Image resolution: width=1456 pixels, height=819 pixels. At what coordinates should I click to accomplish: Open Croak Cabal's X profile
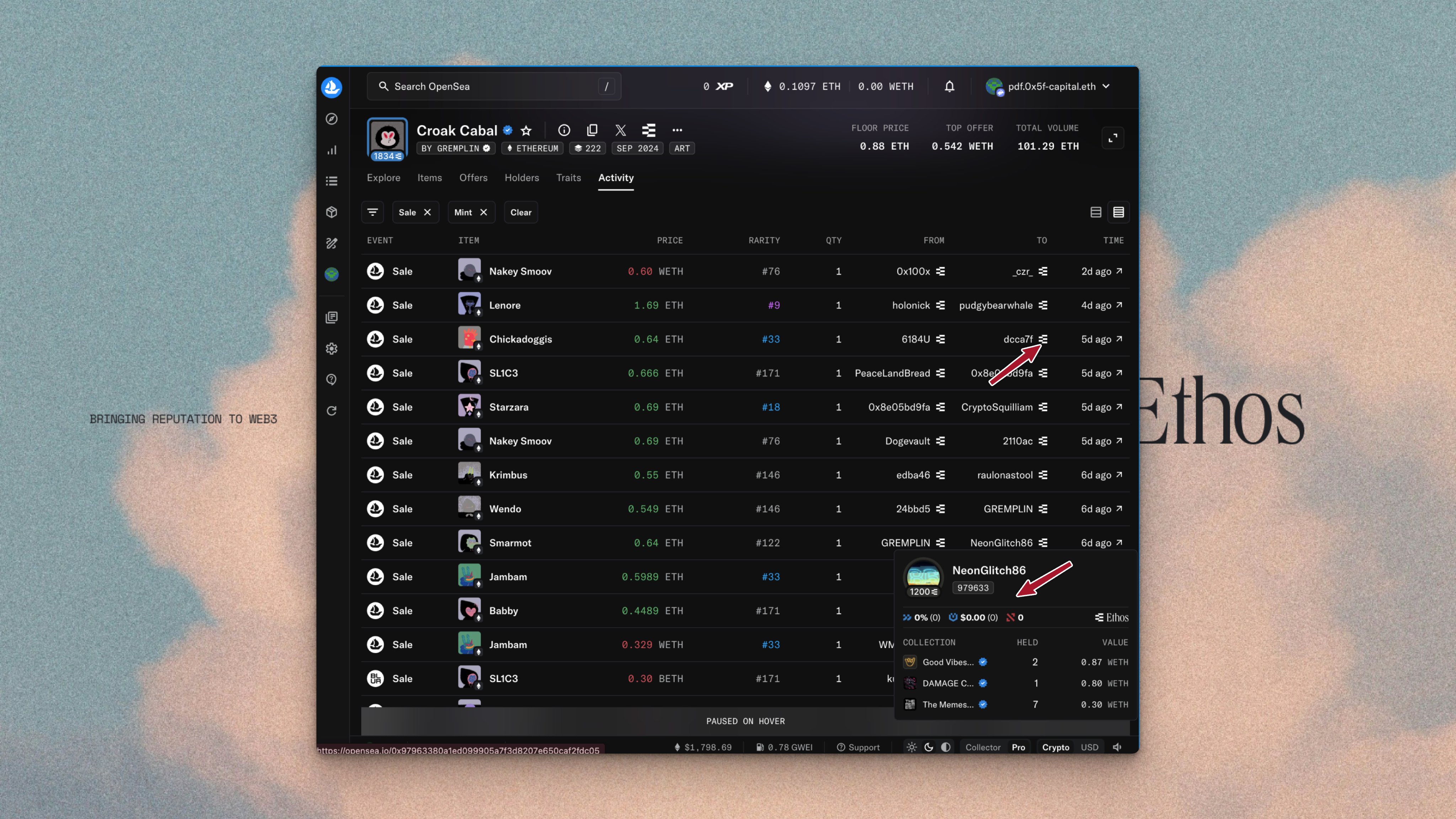tap(621, 130)
